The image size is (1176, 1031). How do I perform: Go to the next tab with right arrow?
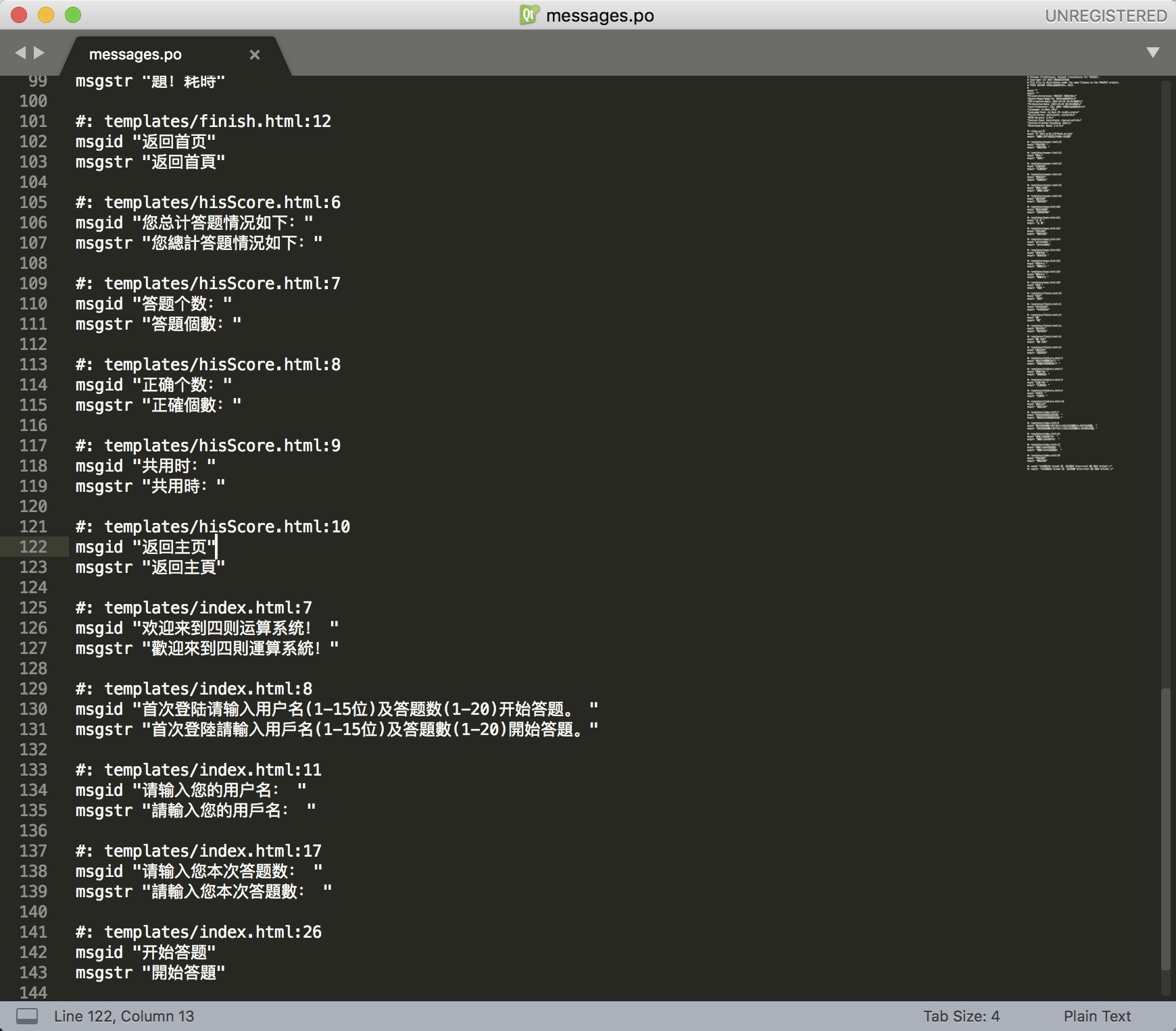pyautogui.click(x=39, y=53)
